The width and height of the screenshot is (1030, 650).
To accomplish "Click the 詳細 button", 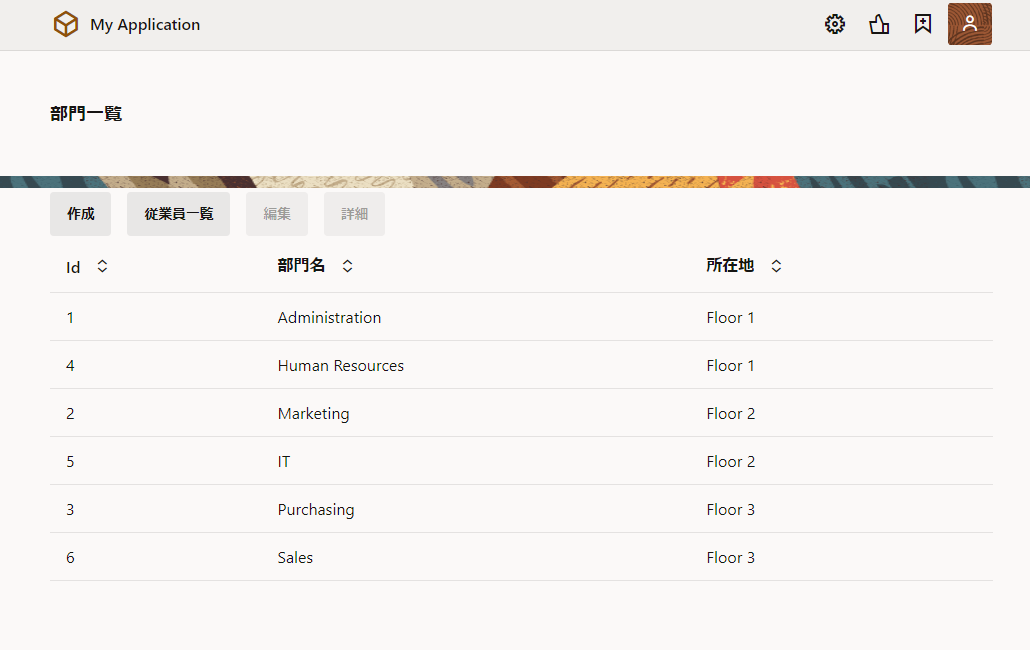I will click(354, 214).
